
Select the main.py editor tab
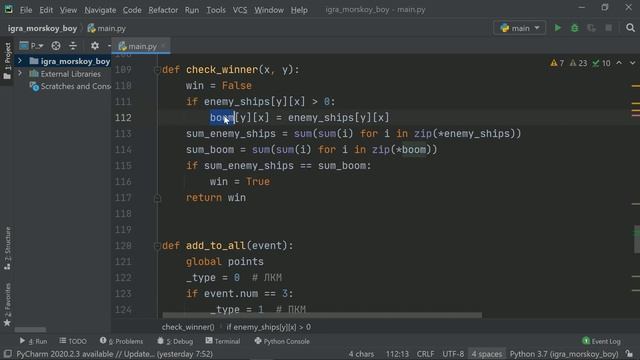tap(141, 46)
